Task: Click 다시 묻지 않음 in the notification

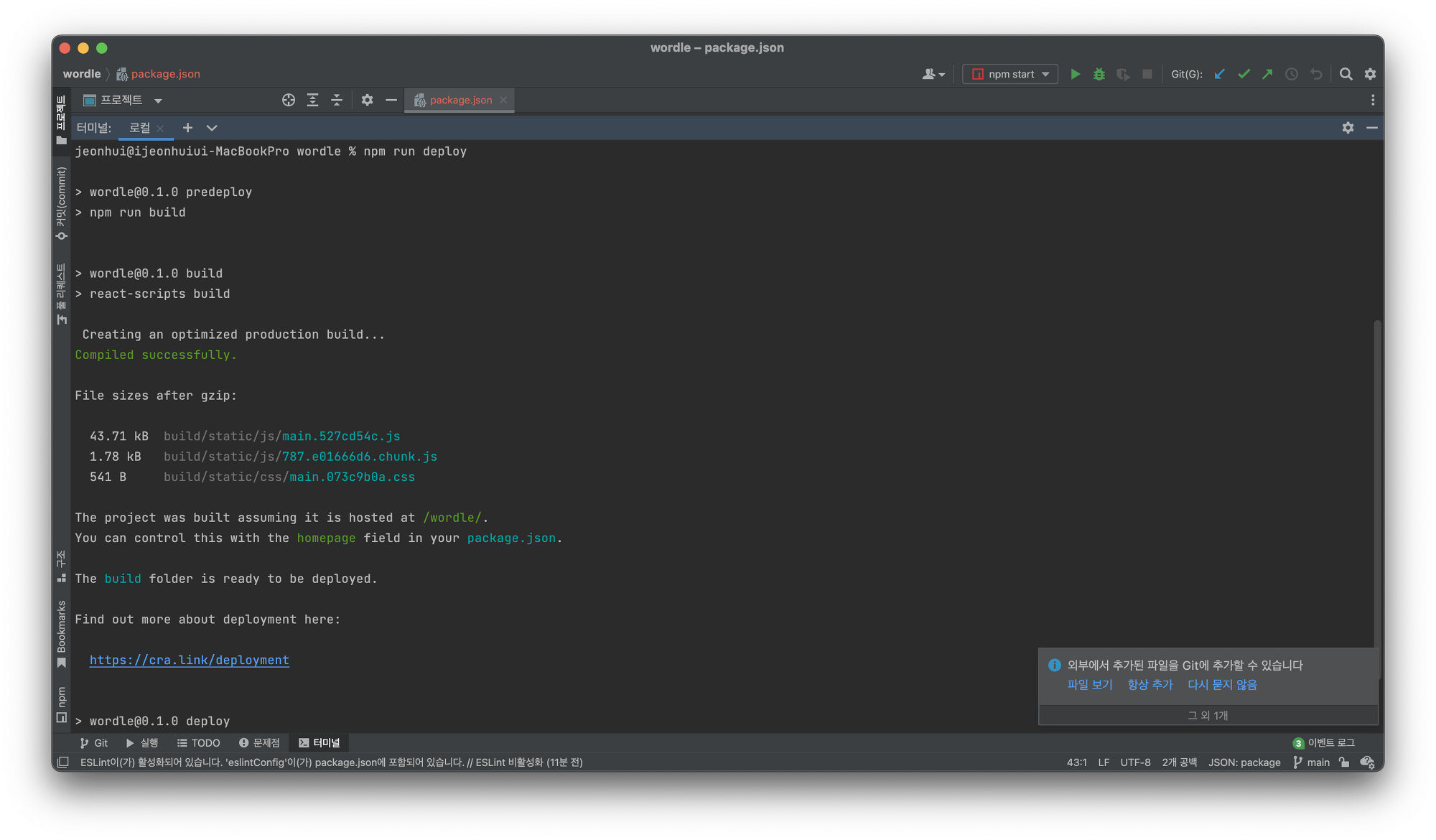Action: [x=1222, y=685]
